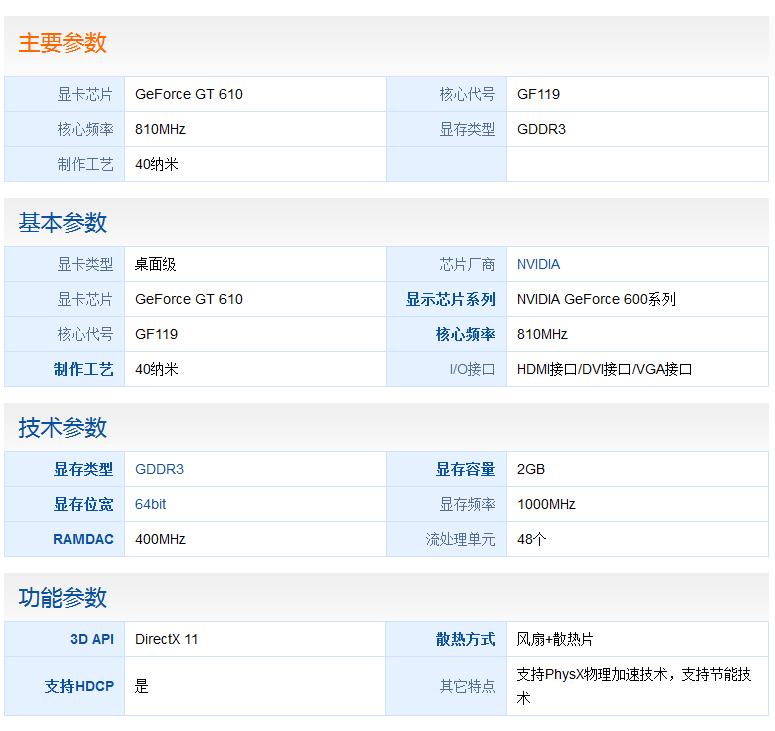Click the 是 value beside 支持HDCP
This screenshot has width=775, height=731.
(x=141, y=687)
